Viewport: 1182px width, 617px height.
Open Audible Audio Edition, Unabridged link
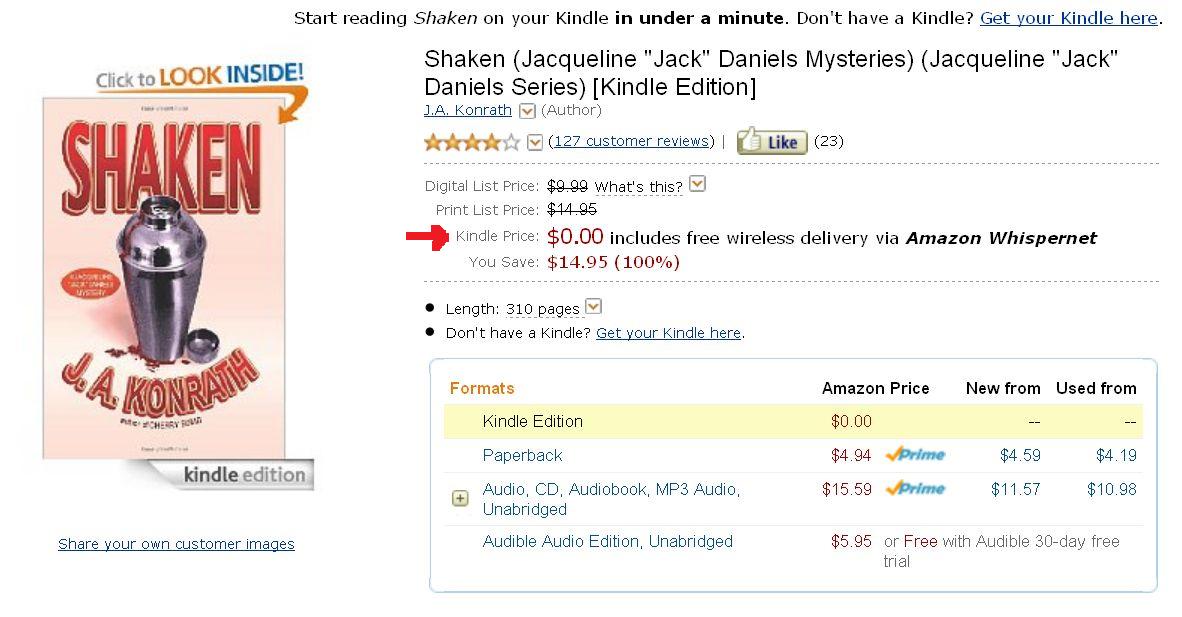pyautogui.click(x=607, y=541)
